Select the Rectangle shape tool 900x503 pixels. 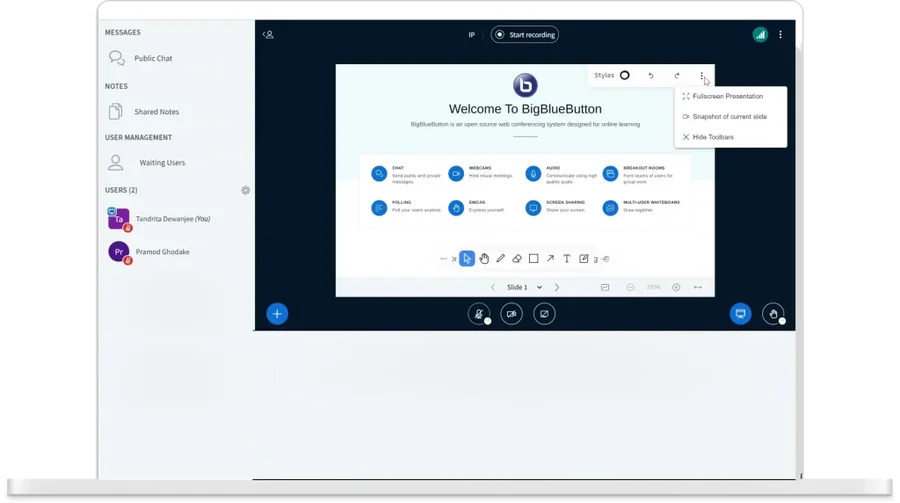click(533, 259)
